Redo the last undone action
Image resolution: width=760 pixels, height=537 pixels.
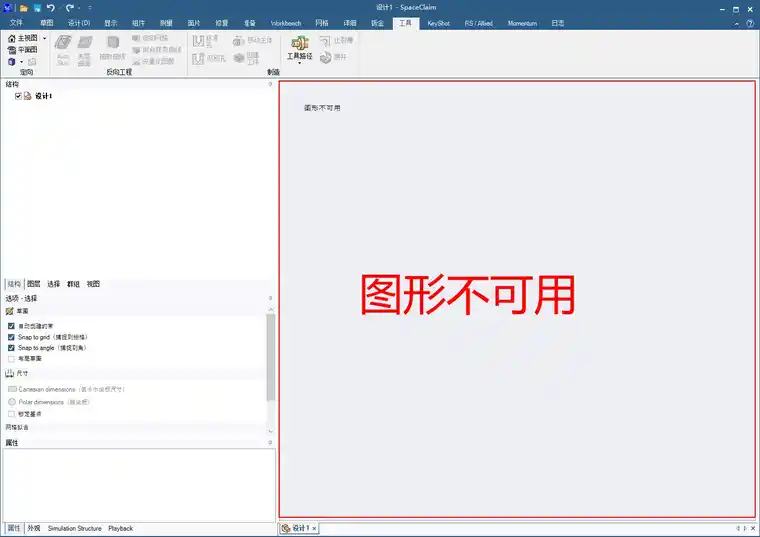pos(70,8)
